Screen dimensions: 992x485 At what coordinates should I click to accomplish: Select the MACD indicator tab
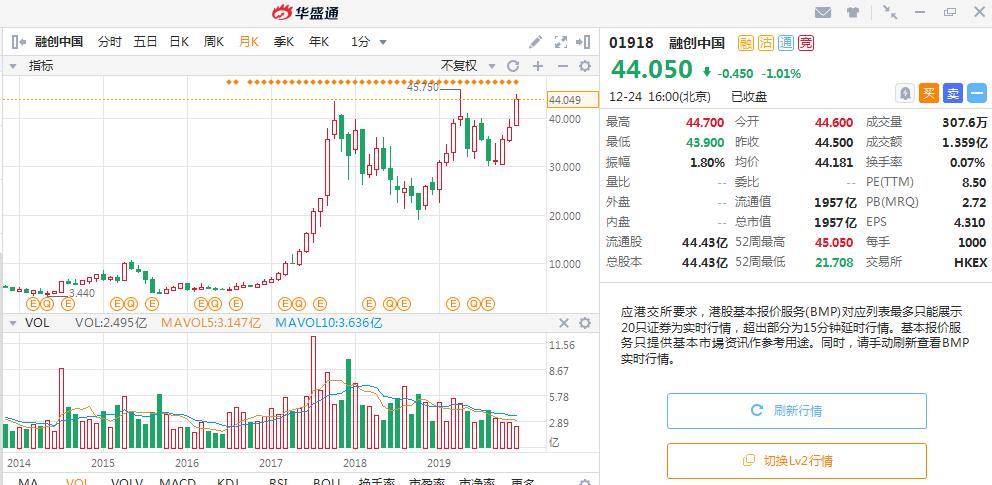click(x=177, y=481)
